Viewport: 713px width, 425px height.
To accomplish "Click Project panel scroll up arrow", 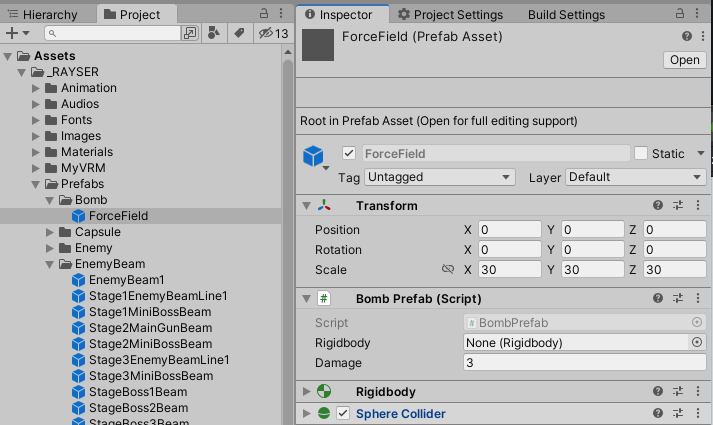I will 288,52.
